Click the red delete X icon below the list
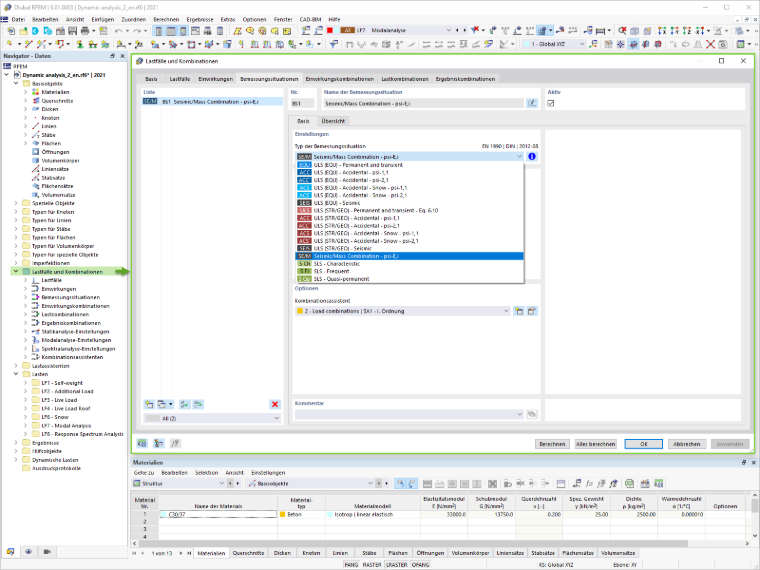The image size is (760, 570). pos(275,404)
